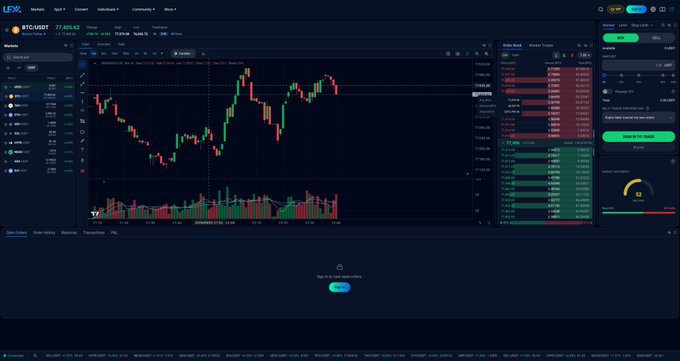680x361 pixels.
Task: Open the book guide icon in header
Action: (x=662, y=9)
